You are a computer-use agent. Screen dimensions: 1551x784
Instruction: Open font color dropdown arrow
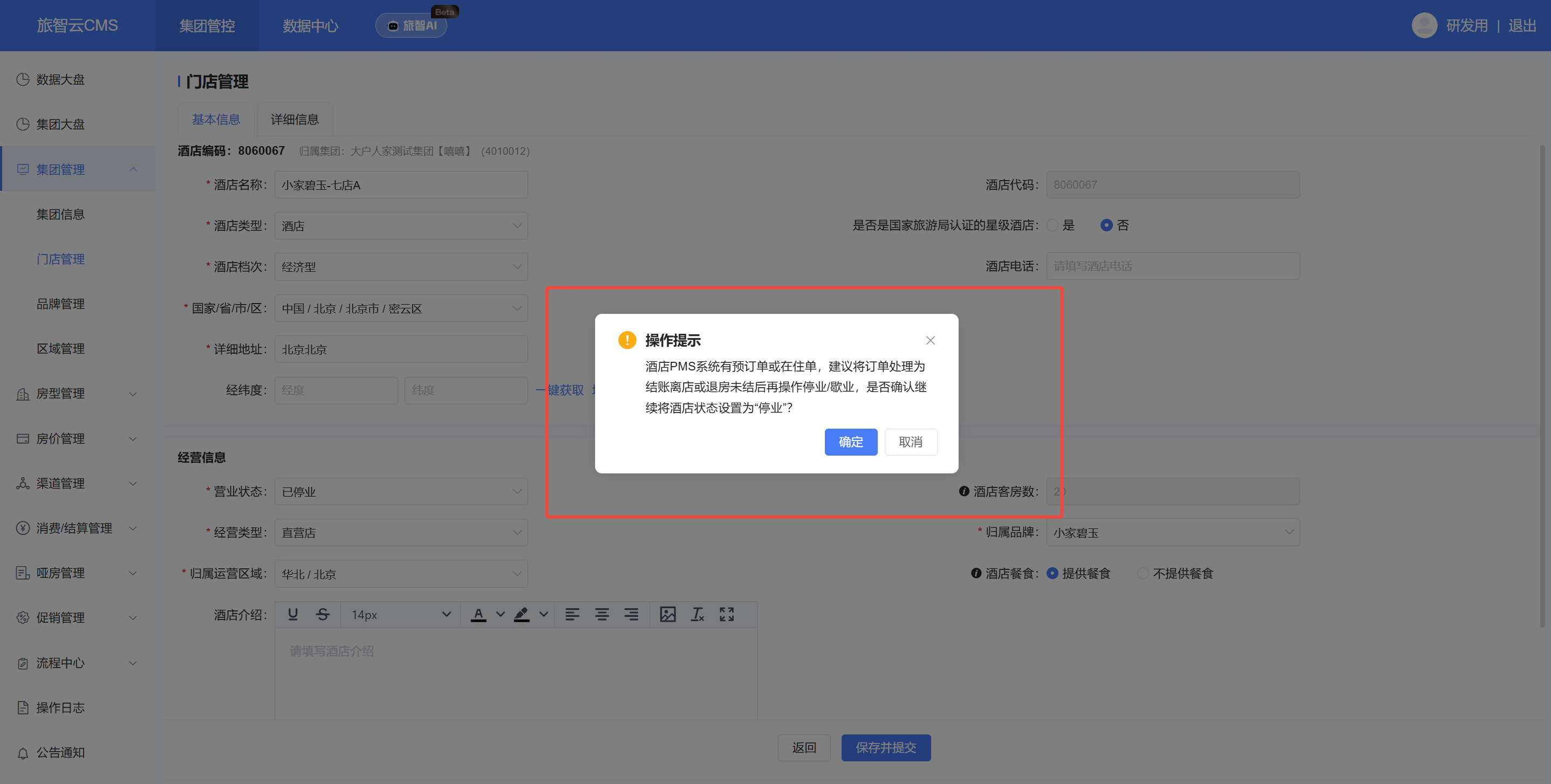[x=500, y=614]
